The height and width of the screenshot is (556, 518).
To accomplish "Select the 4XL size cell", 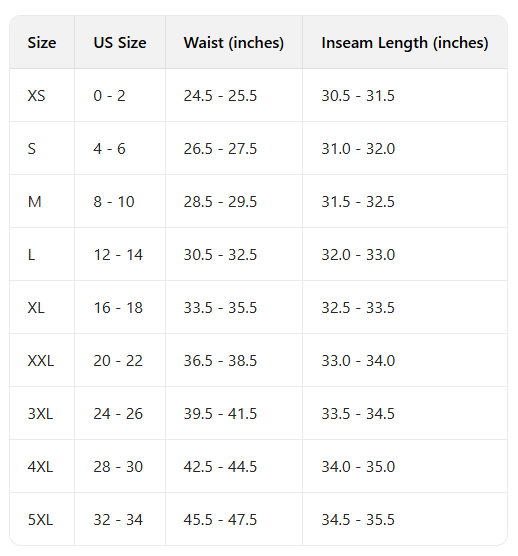I will (40, 467).
